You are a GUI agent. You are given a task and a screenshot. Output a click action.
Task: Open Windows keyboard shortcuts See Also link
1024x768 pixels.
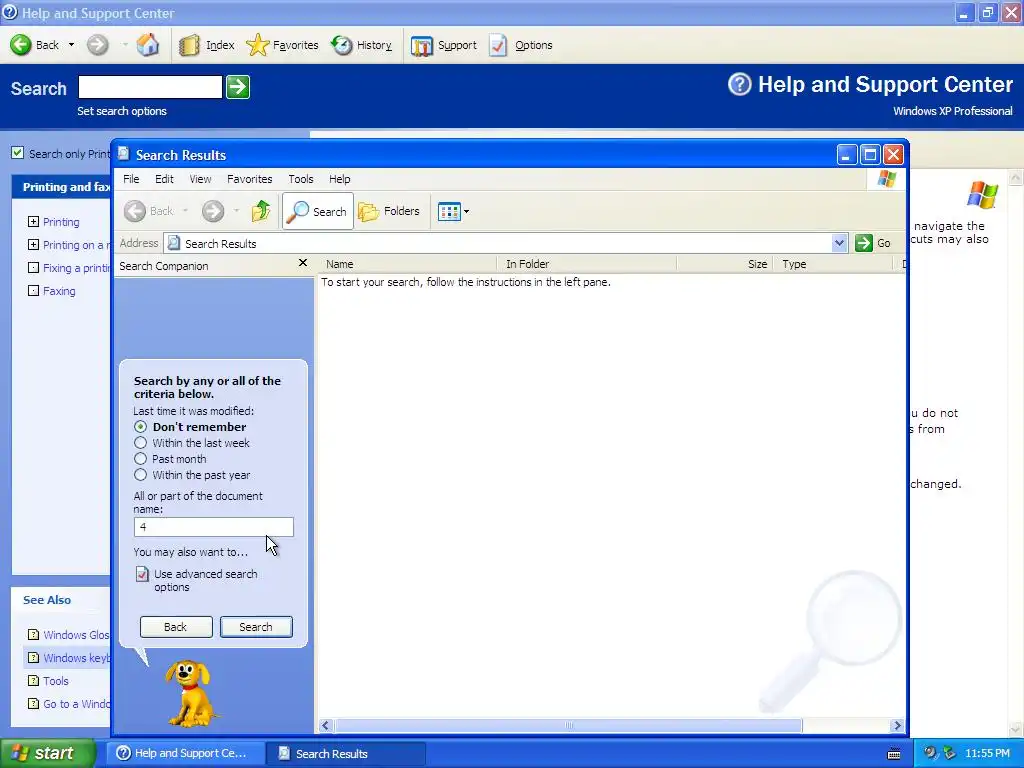coord(76,658)
